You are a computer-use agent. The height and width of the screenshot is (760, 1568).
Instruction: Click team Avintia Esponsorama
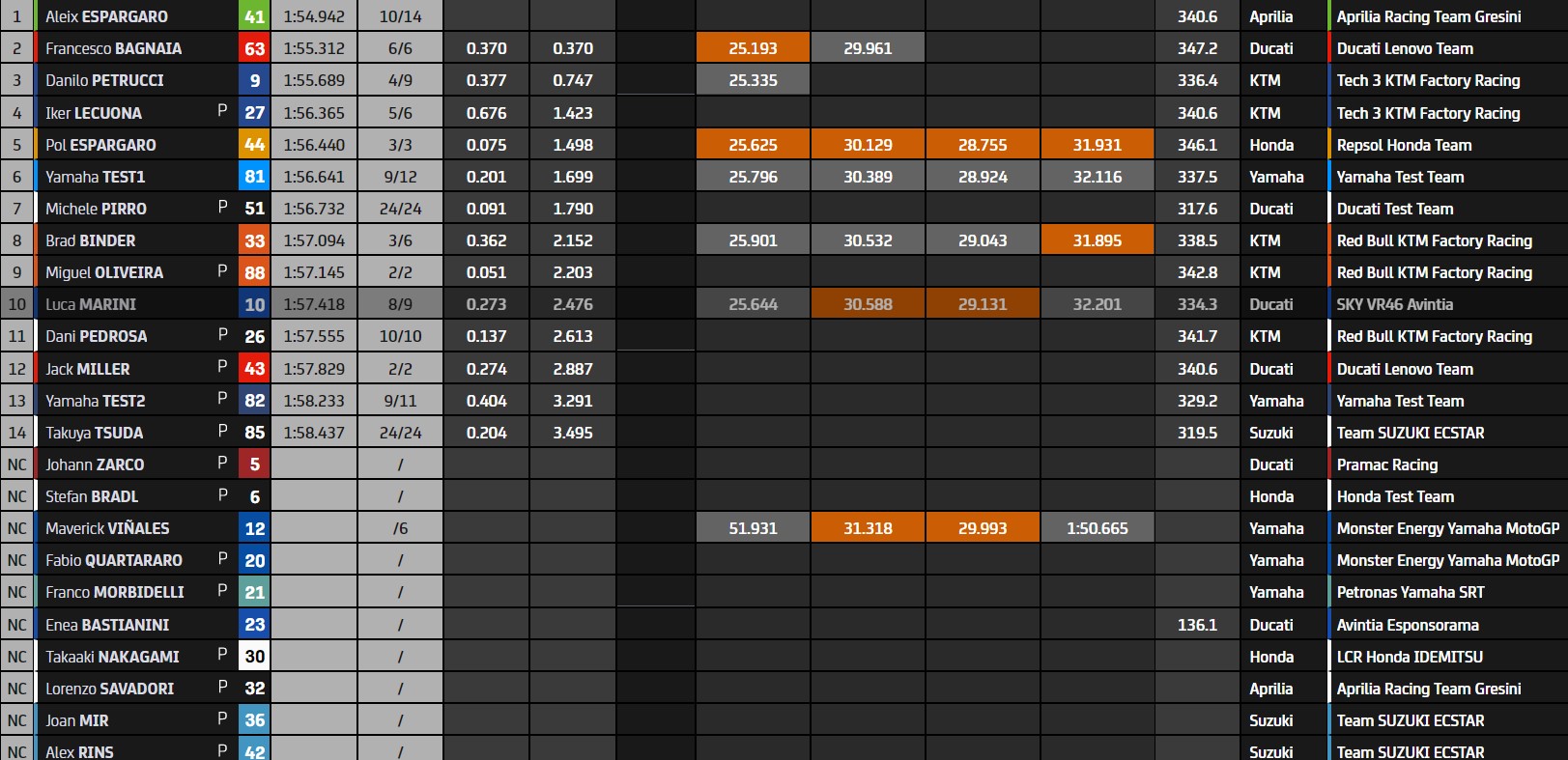tap(1408, 625)
